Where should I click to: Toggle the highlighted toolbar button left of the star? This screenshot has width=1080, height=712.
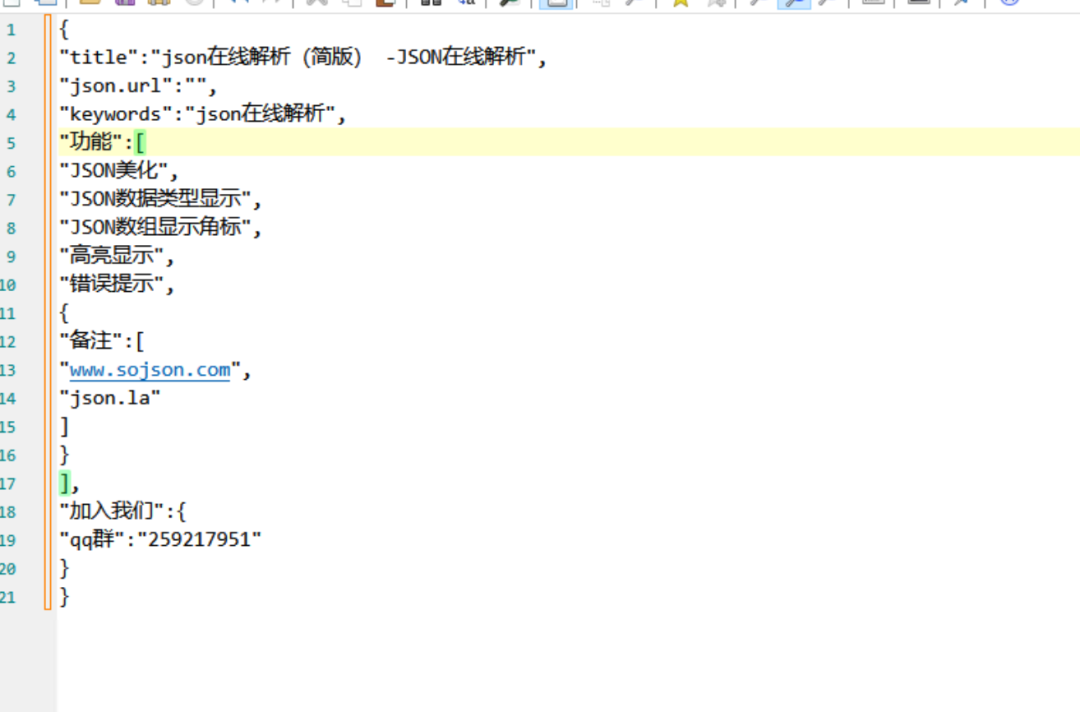click(x=556, y=3)
